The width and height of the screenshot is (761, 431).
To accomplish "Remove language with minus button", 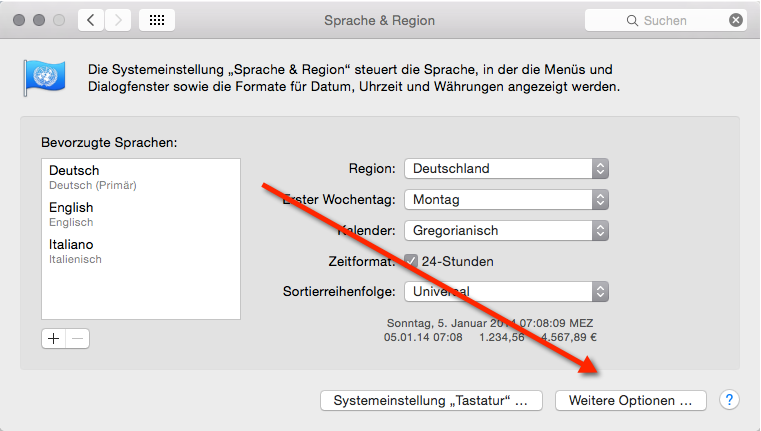I will click(x=77, y=338).
